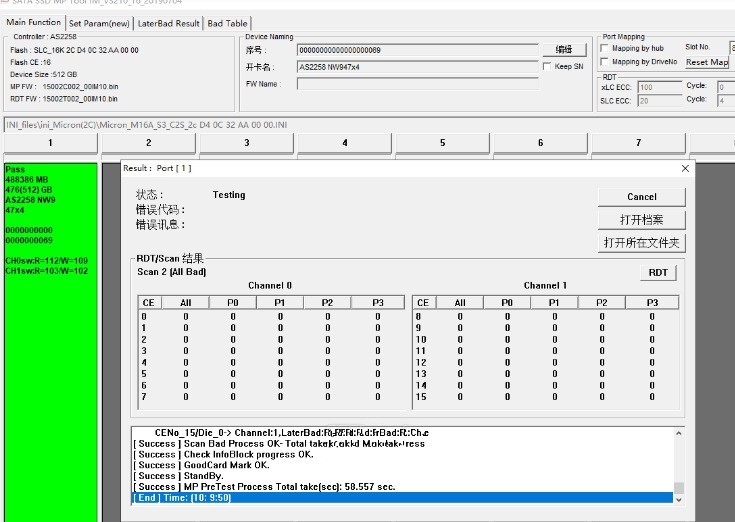Click the serial number input field
The image size is (735, 522).
coord(417,49)
